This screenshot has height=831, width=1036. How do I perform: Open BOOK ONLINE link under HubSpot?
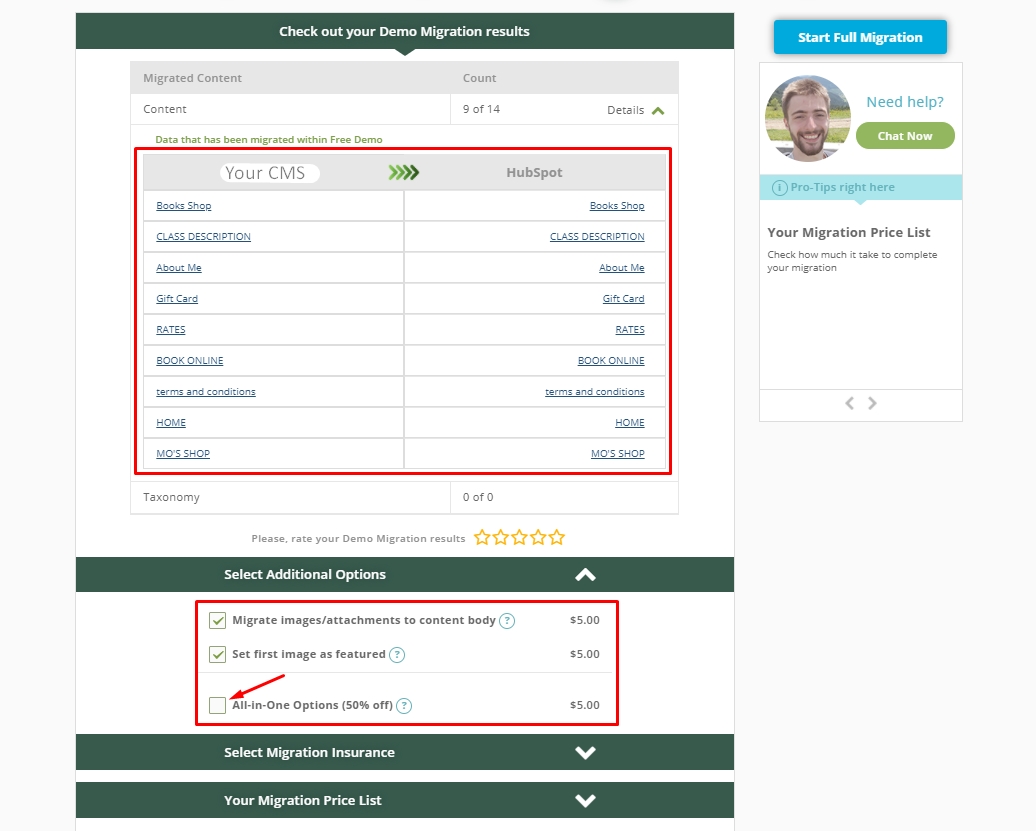click(610, 361)
